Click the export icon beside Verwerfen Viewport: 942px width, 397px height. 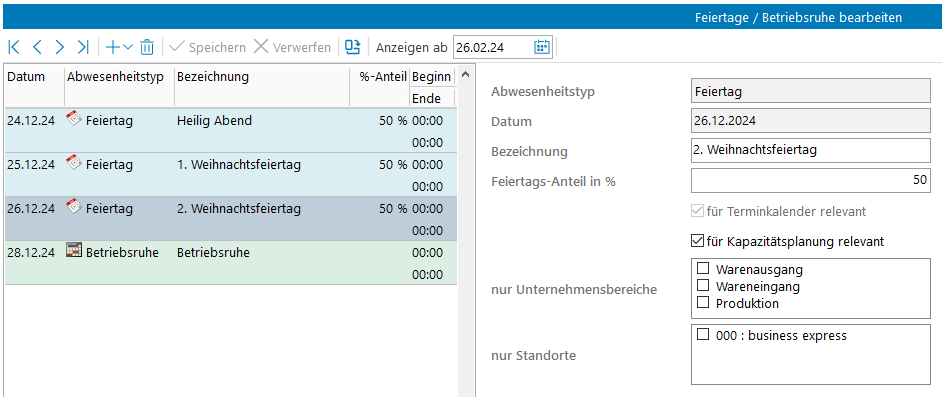[x=353, y=47]
